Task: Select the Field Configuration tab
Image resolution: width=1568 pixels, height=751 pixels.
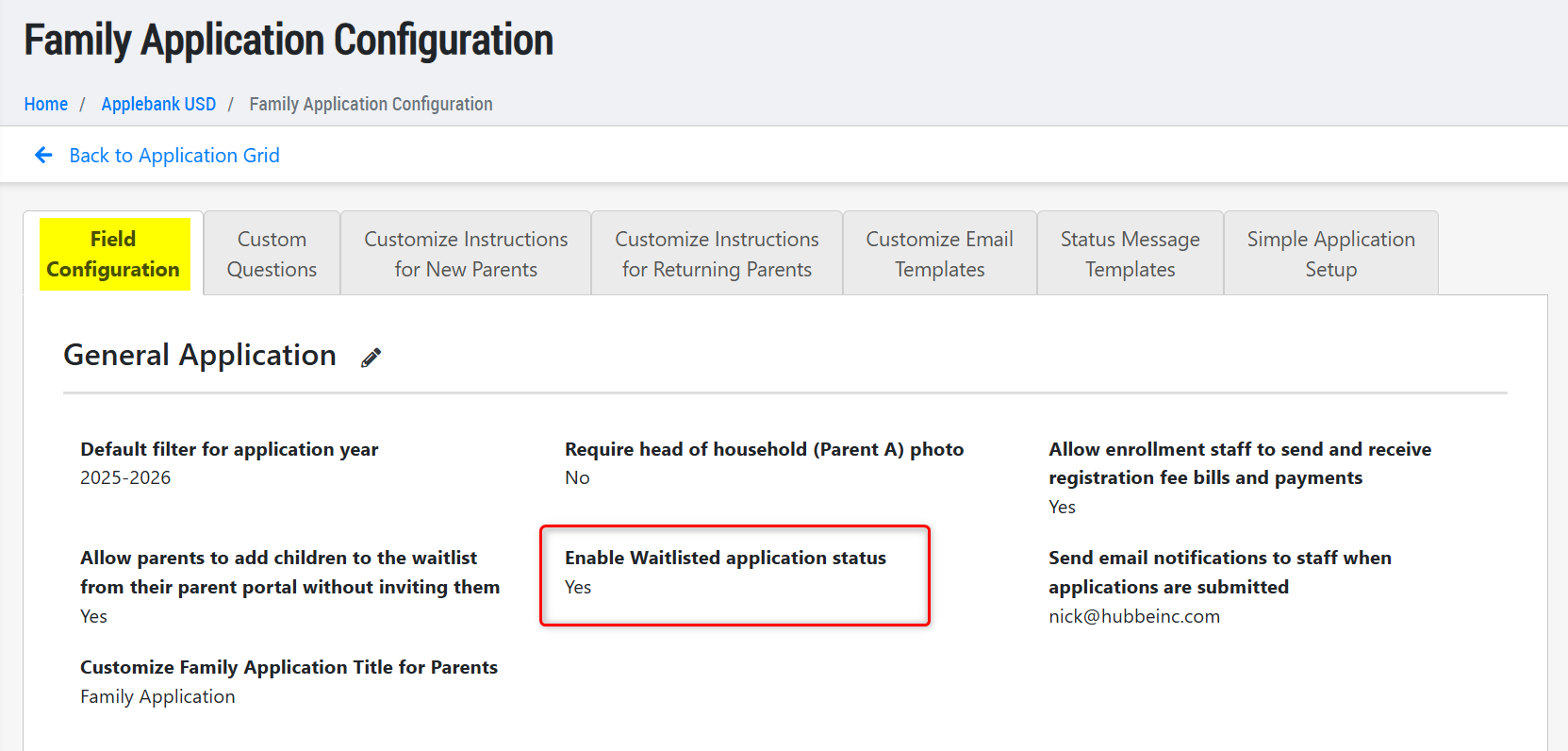Action: tap(113, 254)
